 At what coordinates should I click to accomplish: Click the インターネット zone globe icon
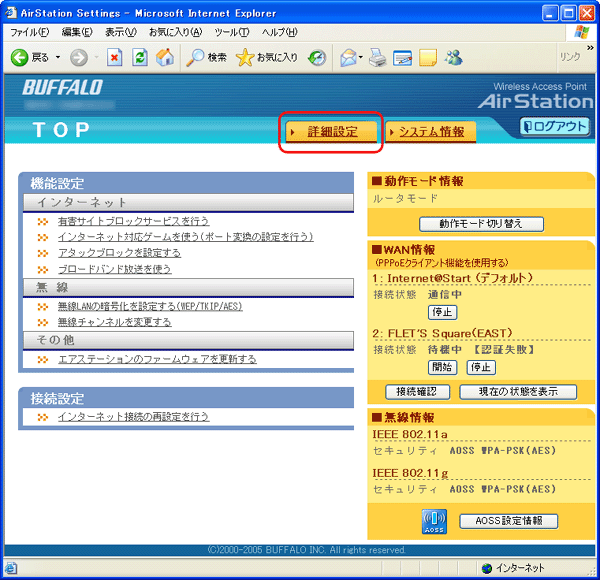[487, 568]
